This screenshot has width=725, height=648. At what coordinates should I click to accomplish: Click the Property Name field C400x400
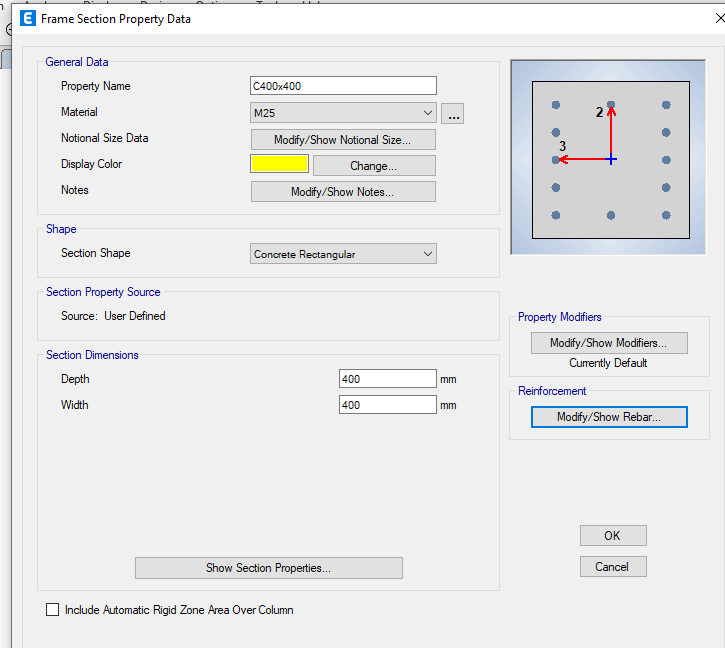point(343,86)
